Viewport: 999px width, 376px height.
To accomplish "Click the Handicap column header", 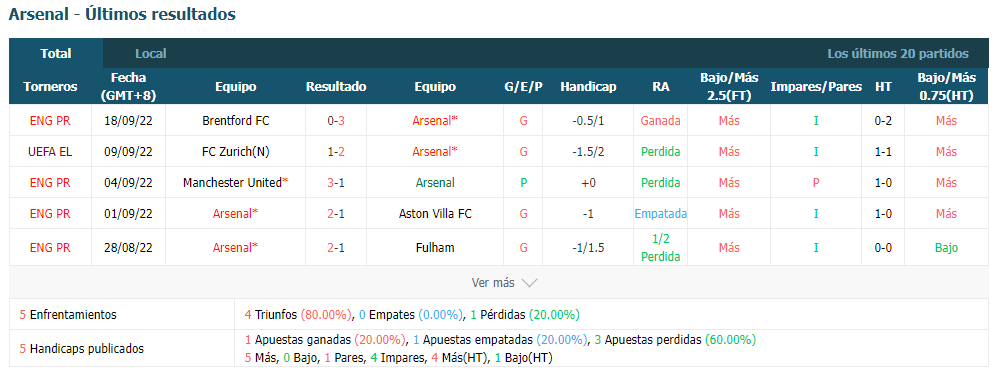I will [x=588, y=87].
